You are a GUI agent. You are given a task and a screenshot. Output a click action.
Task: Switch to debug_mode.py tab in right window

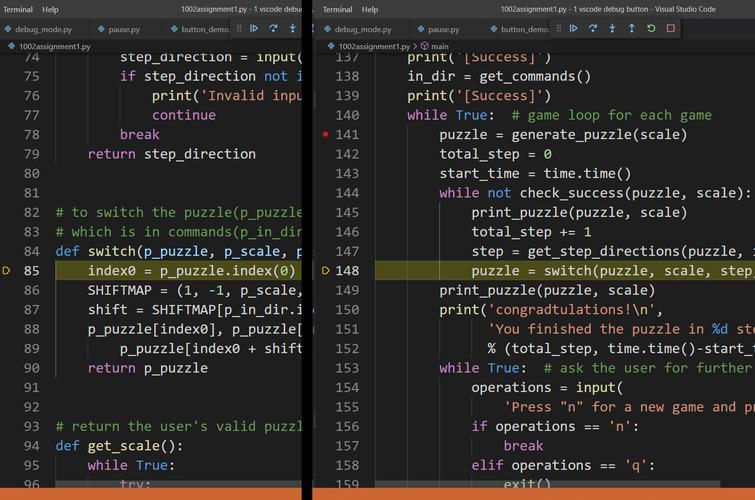(358, 29)
